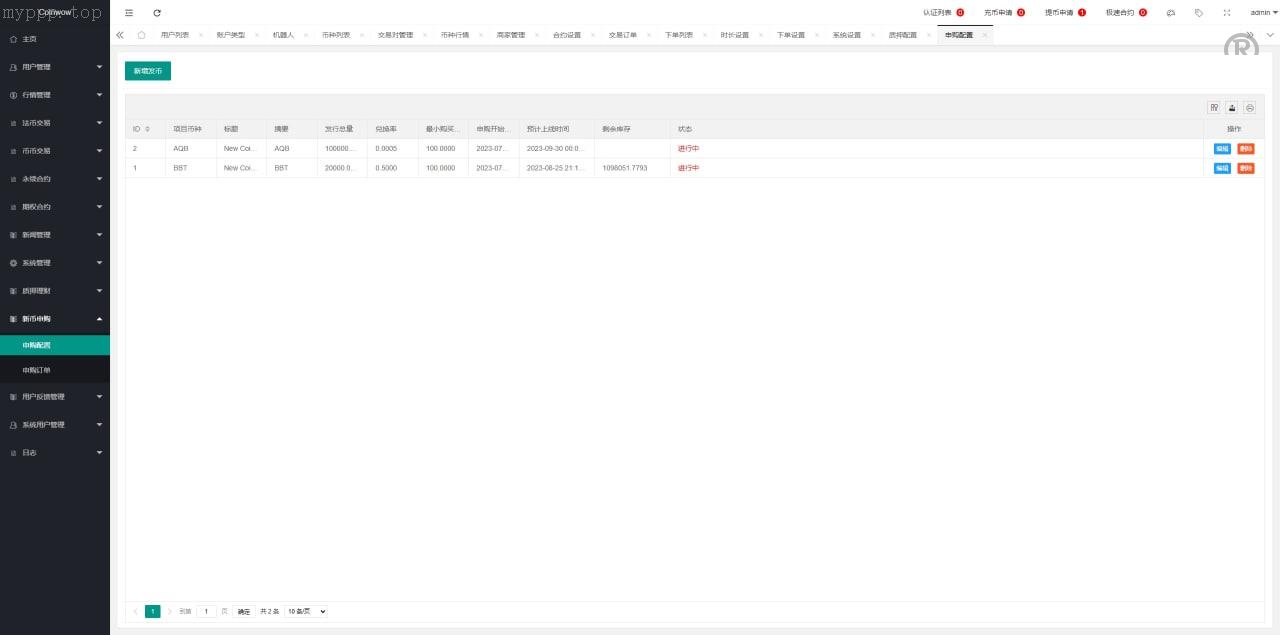Click the page number input field
This screenshot has height=635, width=1280.
[x=206, y=611]
